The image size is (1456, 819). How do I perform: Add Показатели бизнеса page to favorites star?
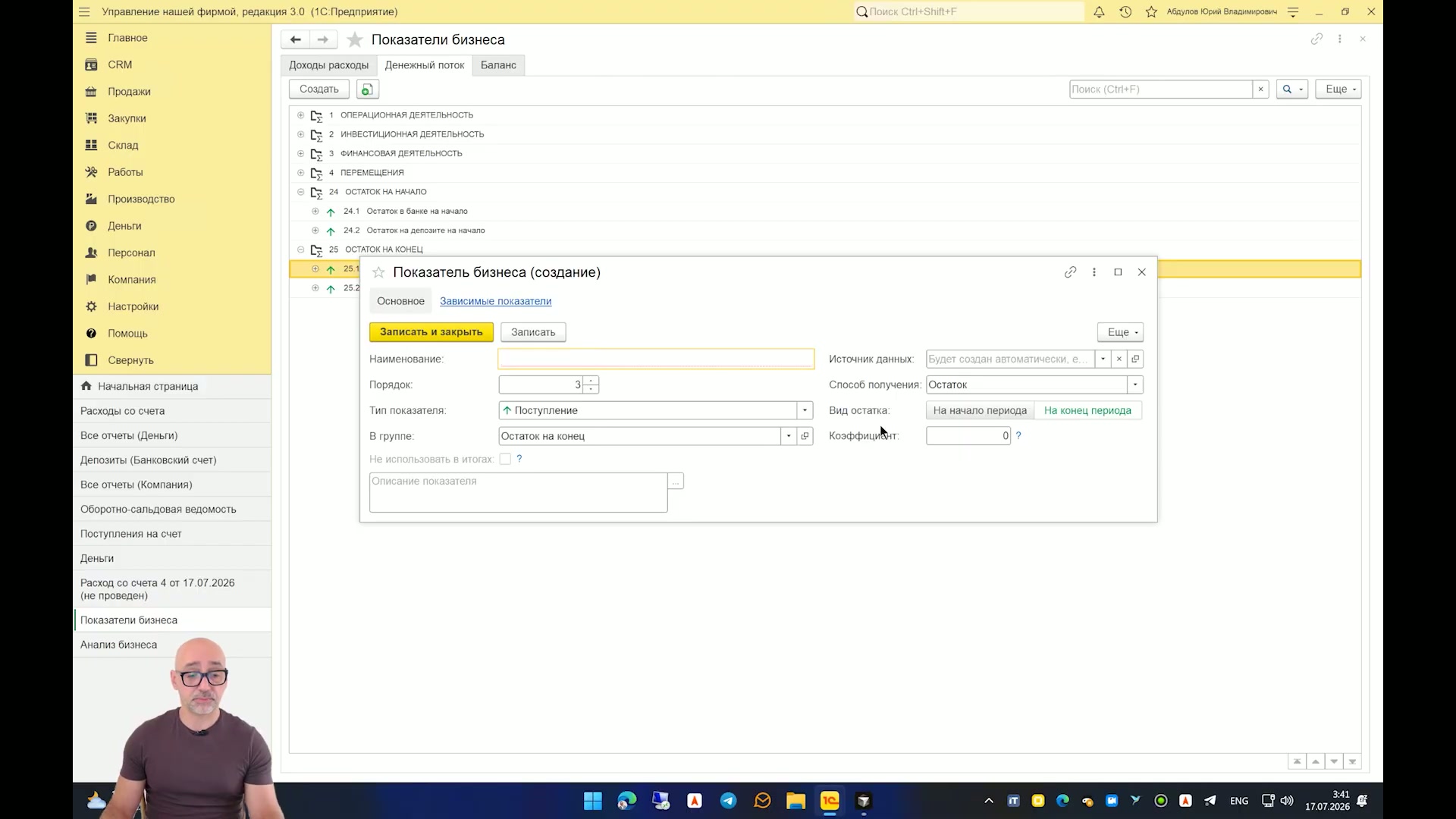coord(354,39)
